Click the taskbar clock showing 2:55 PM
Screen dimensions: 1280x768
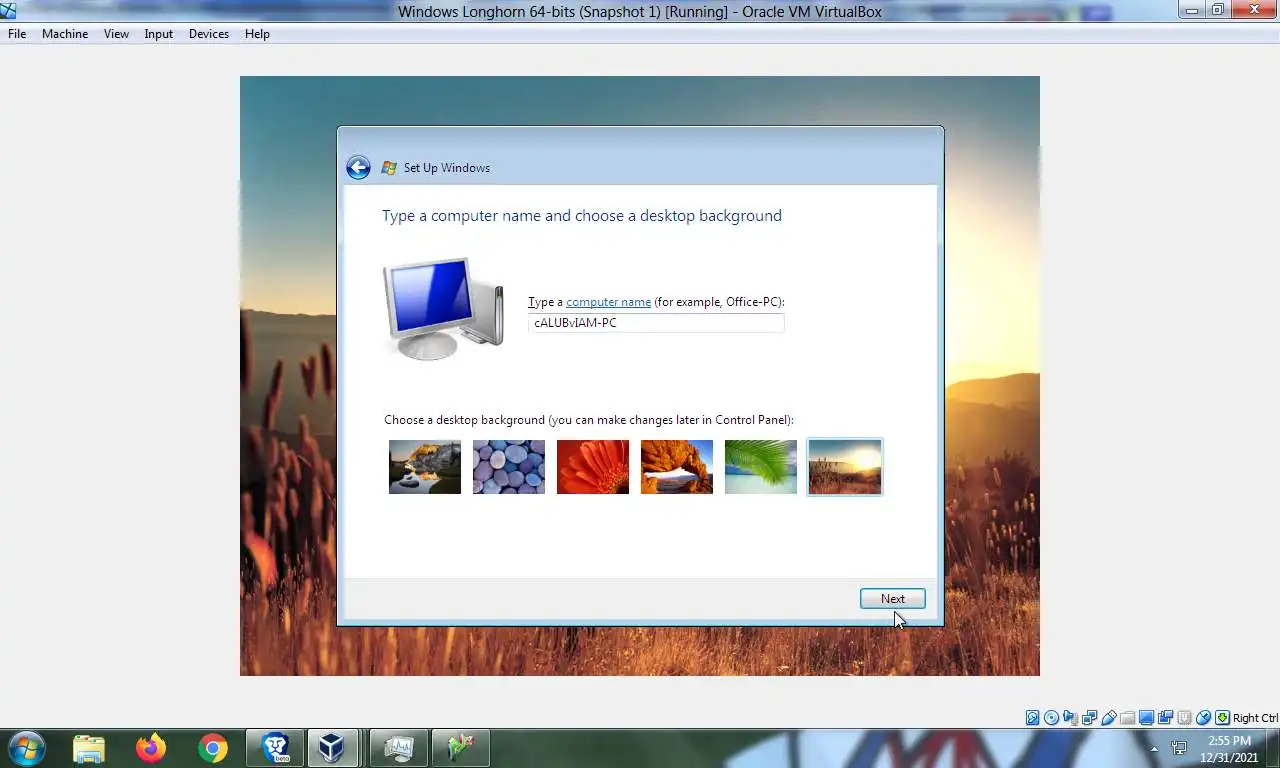[x=1229, y=749]
